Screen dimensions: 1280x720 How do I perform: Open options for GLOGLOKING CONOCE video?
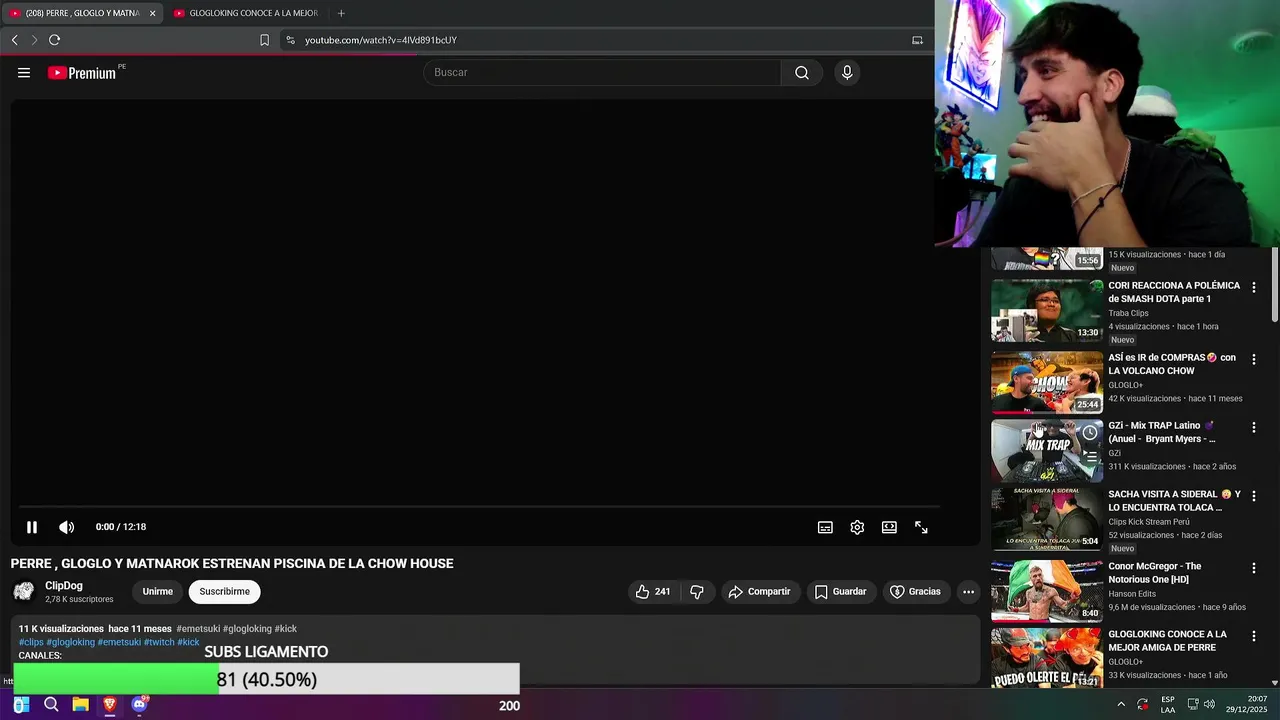tap(1254, 636)
